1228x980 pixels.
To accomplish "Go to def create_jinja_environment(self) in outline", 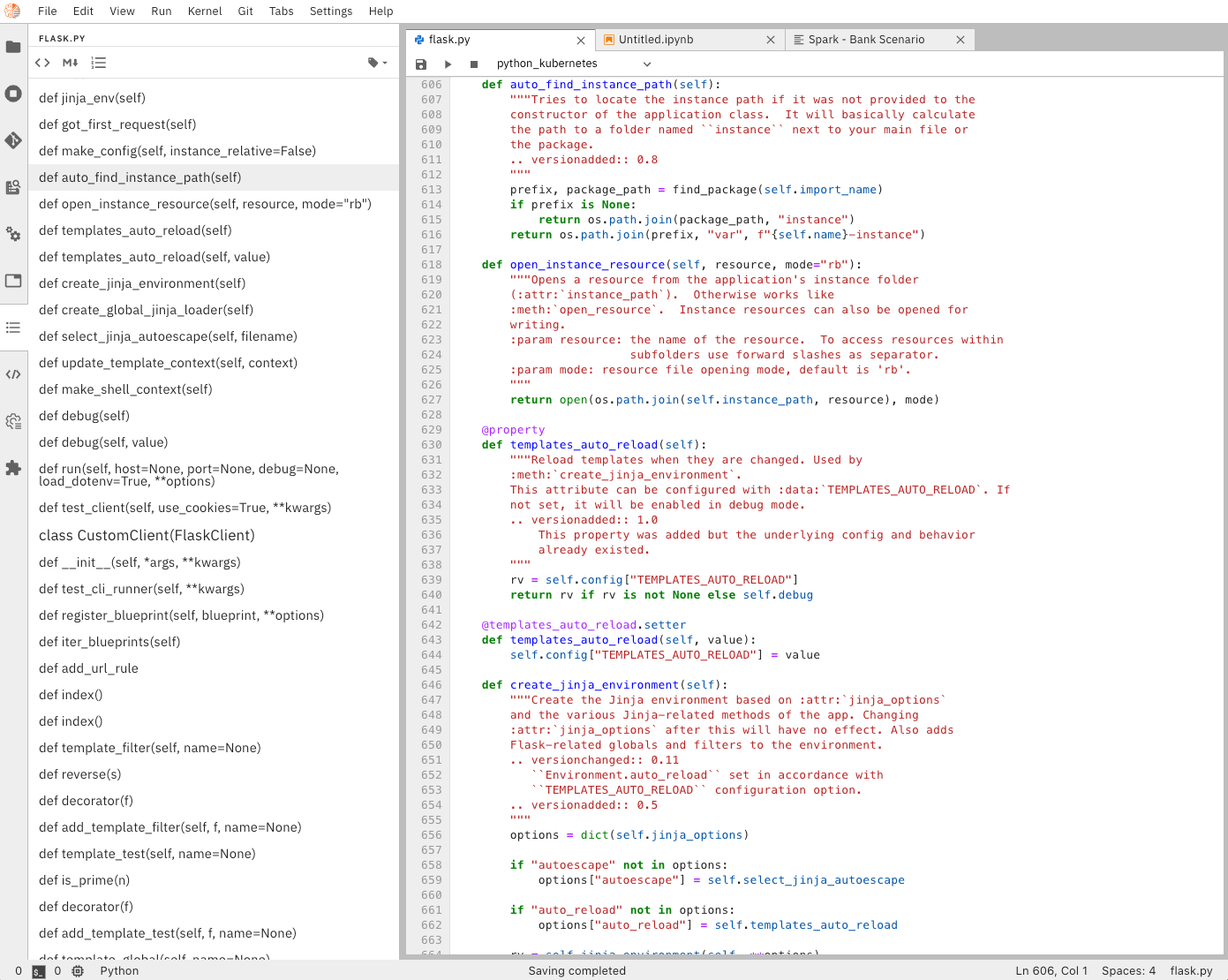I will point(213,283).
